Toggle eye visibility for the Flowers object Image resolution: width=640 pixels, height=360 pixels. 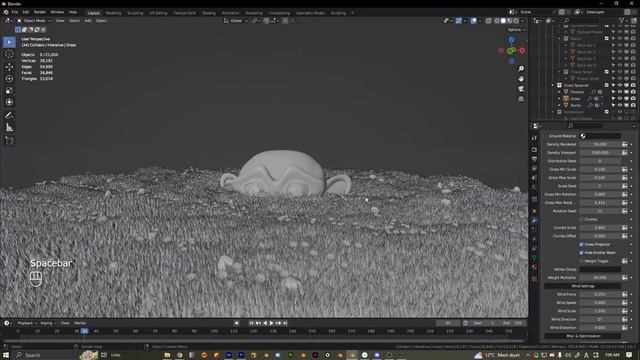click(x=620, y=92)
